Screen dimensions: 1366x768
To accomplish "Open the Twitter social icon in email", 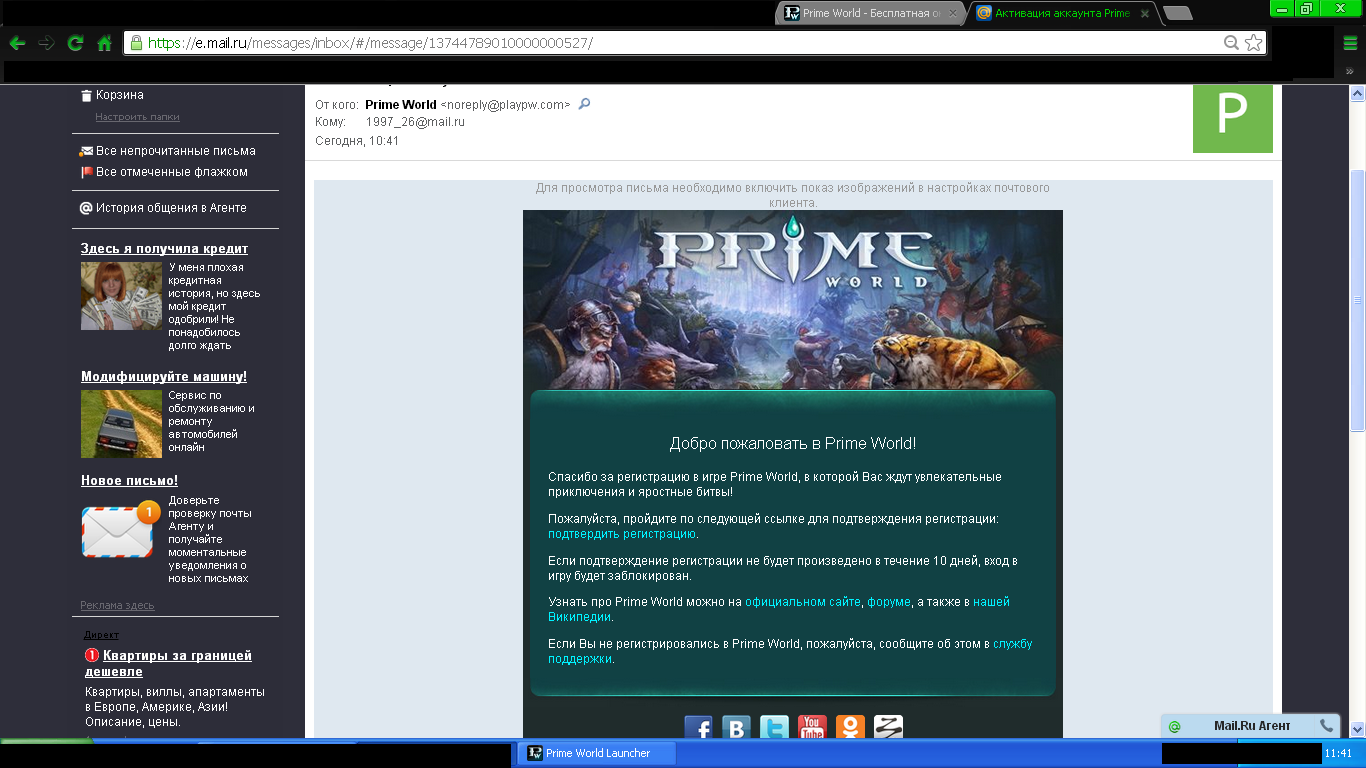I will pyautogui.click(x=774, y=728).
